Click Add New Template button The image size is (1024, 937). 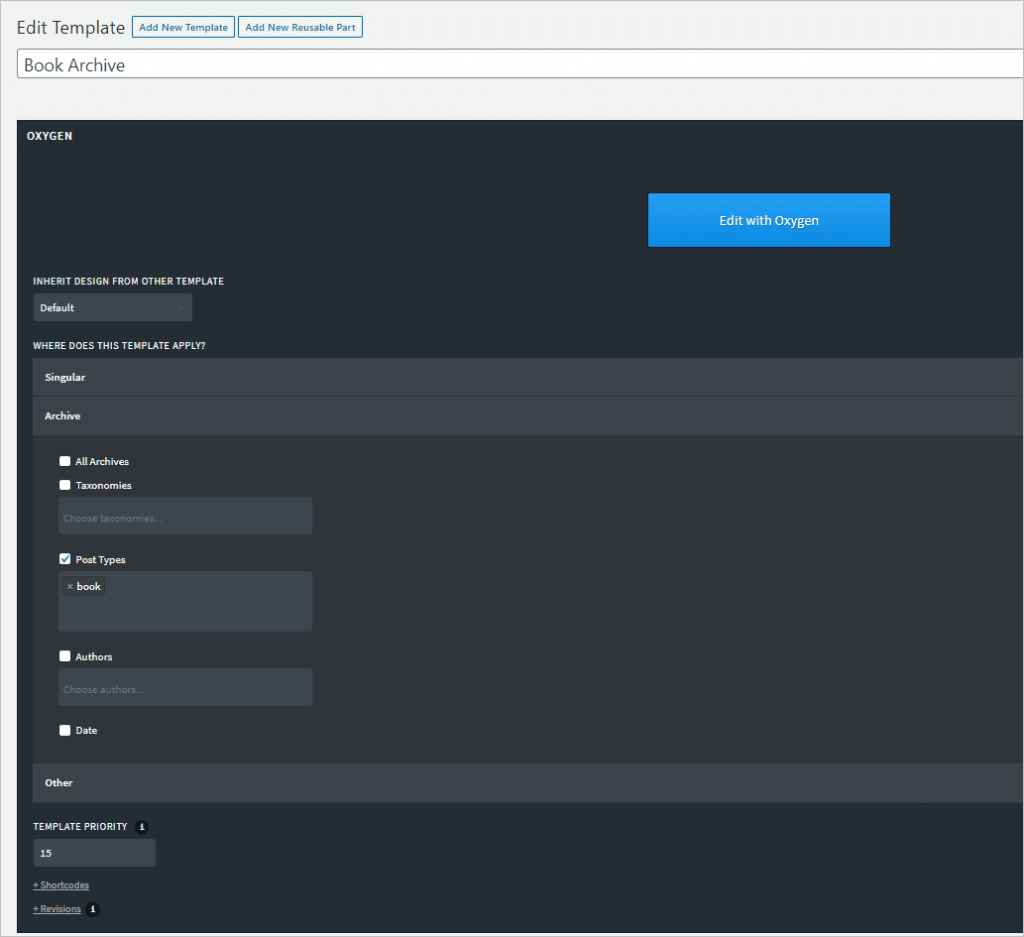(x=183, y=27)
